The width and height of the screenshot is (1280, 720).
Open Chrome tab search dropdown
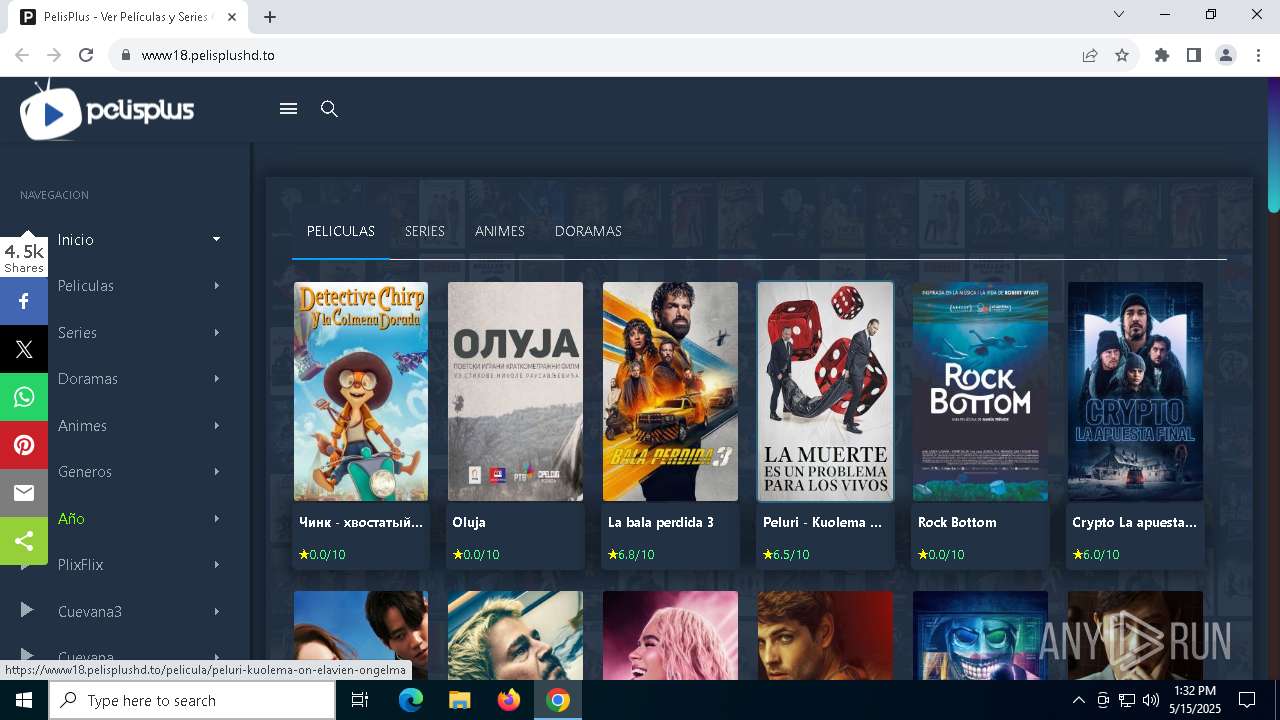coord(1119,14)
